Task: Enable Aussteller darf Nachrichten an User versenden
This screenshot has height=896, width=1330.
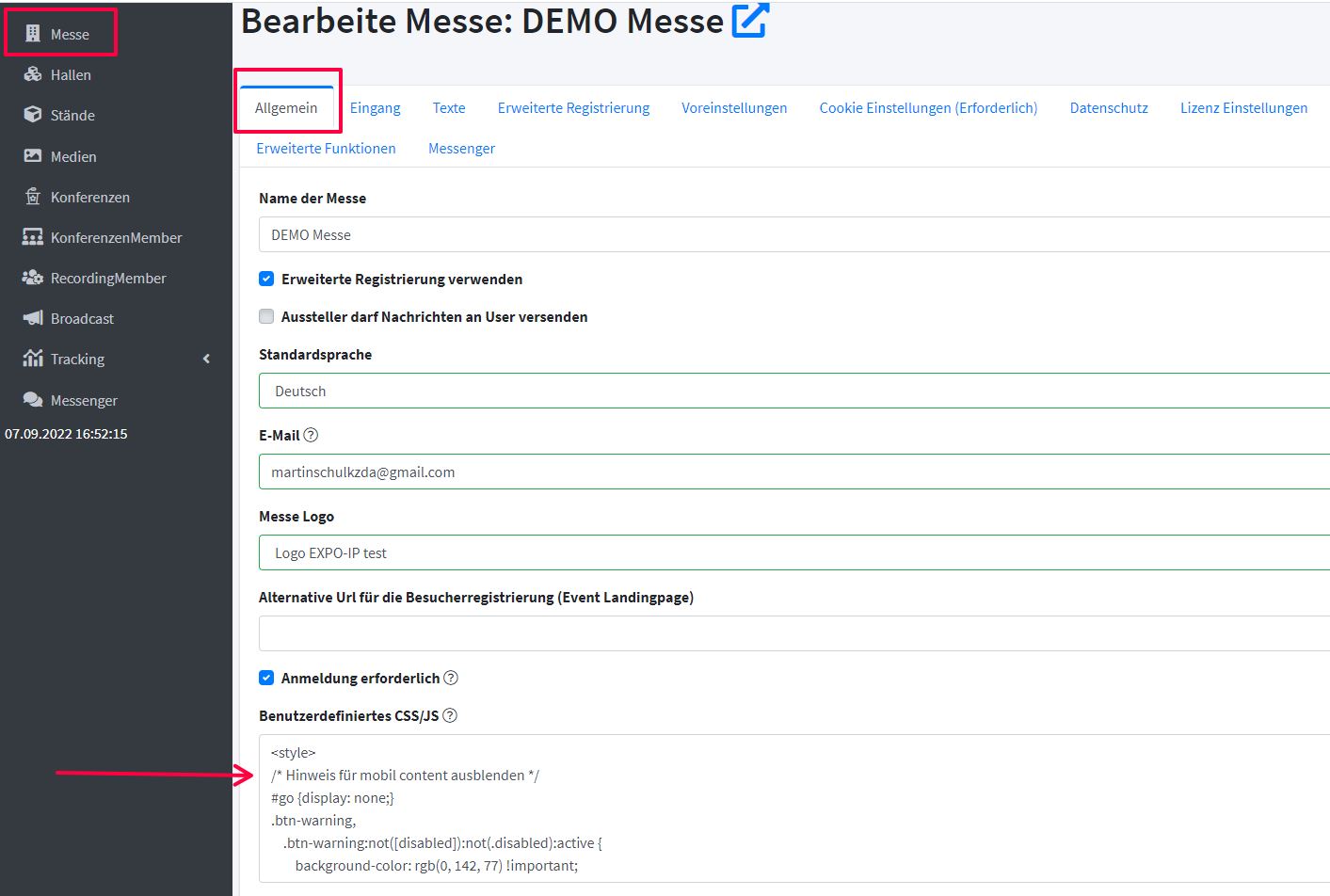Action: coord(266,316)
